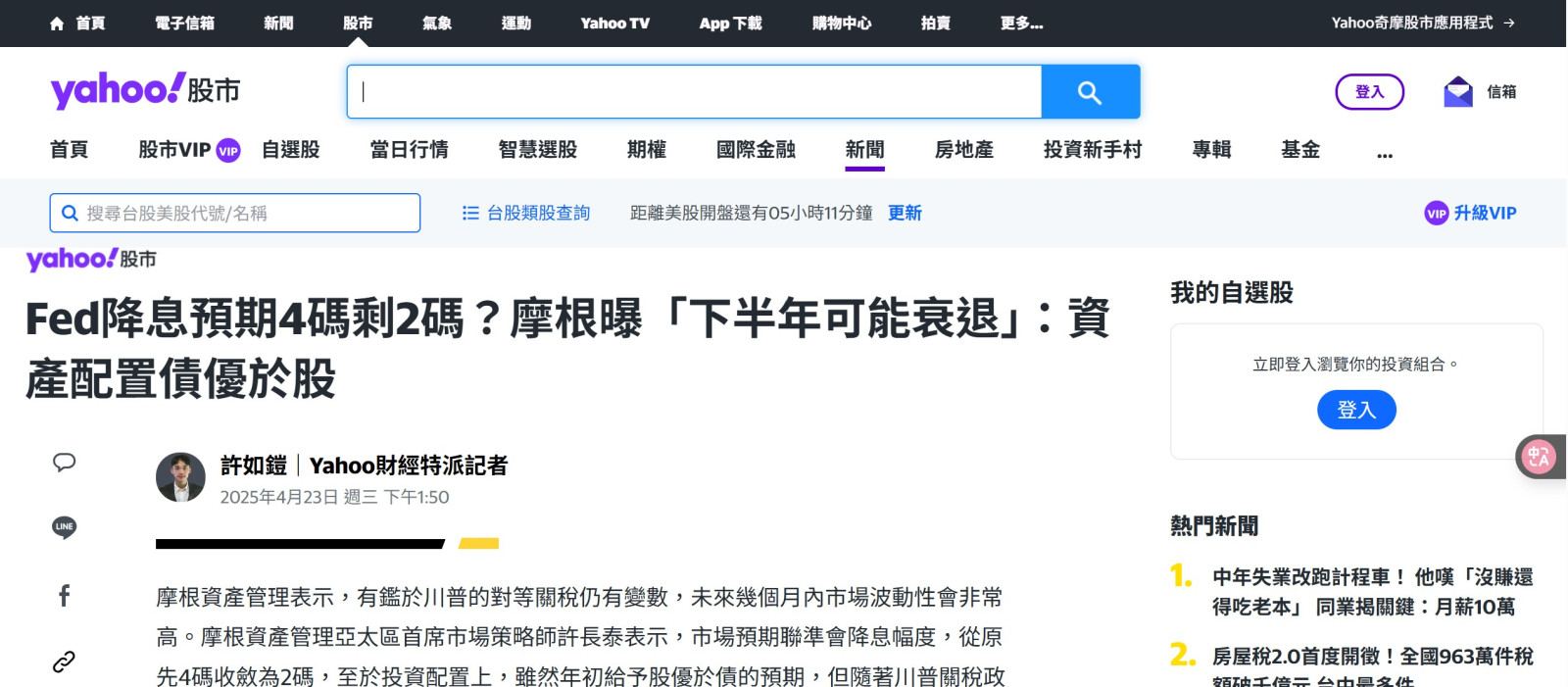Image resolution: width=1568 pixels, height=687 pixels.
Task: Open 新聞 in the top black bar
Action: pos(278,24)
